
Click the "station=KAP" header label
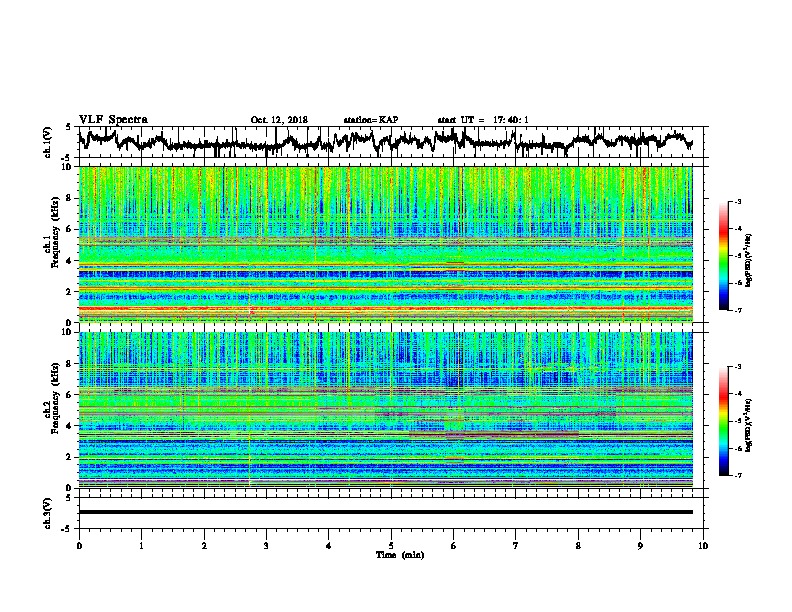point(371,120)
